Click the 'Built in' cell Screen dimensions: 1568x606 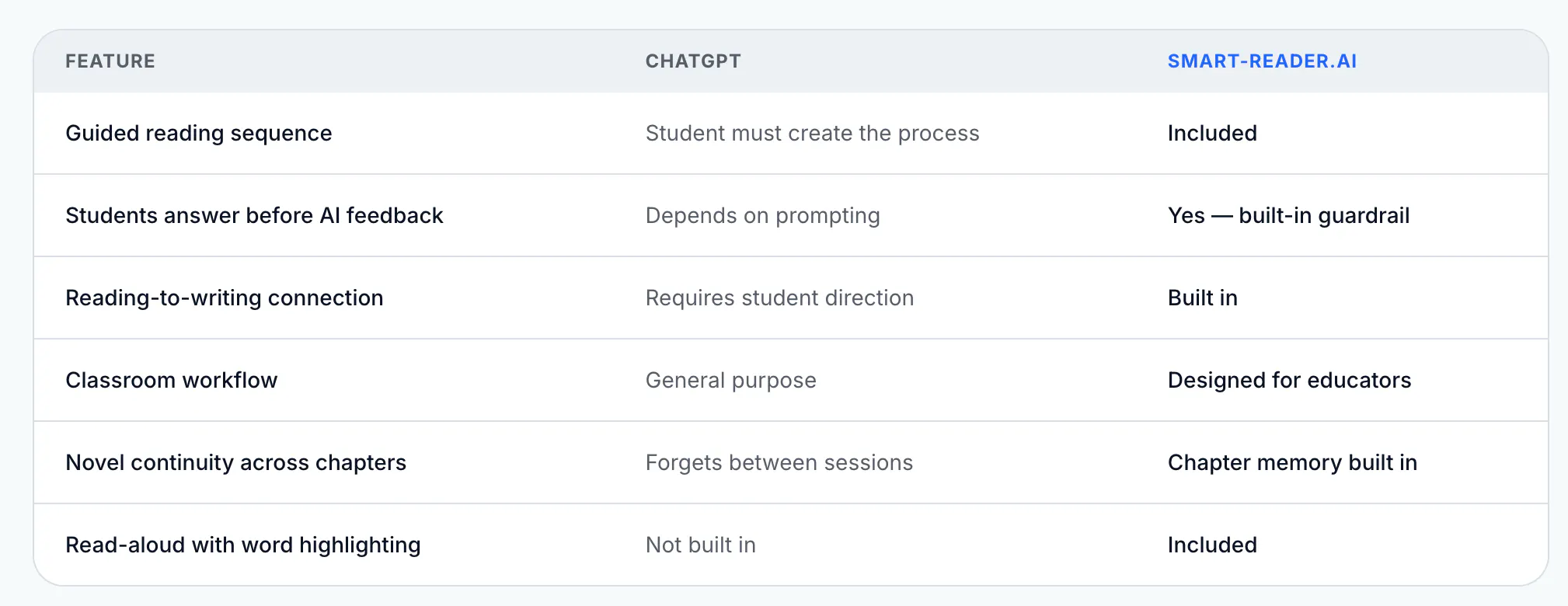point(1202,298)
